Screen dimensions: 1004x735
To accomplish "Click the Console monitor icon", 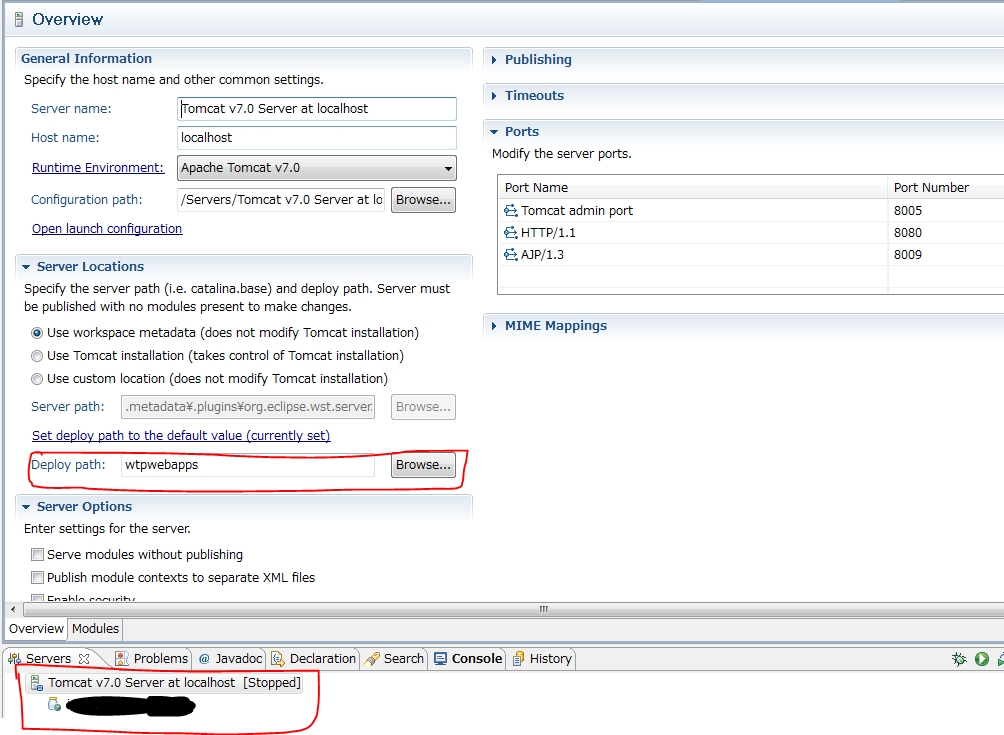I will pos(441,659).
